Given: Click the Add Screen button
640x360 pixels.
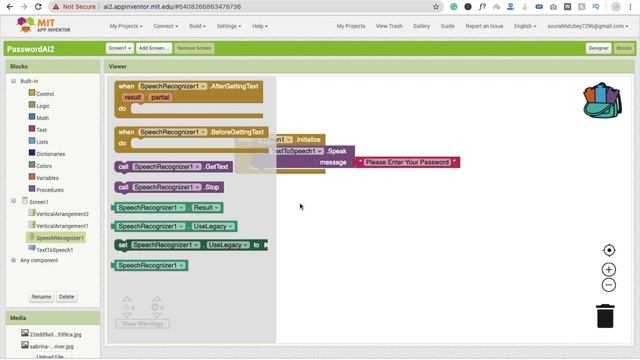Looking at the screenshot, I should [153, 48].
